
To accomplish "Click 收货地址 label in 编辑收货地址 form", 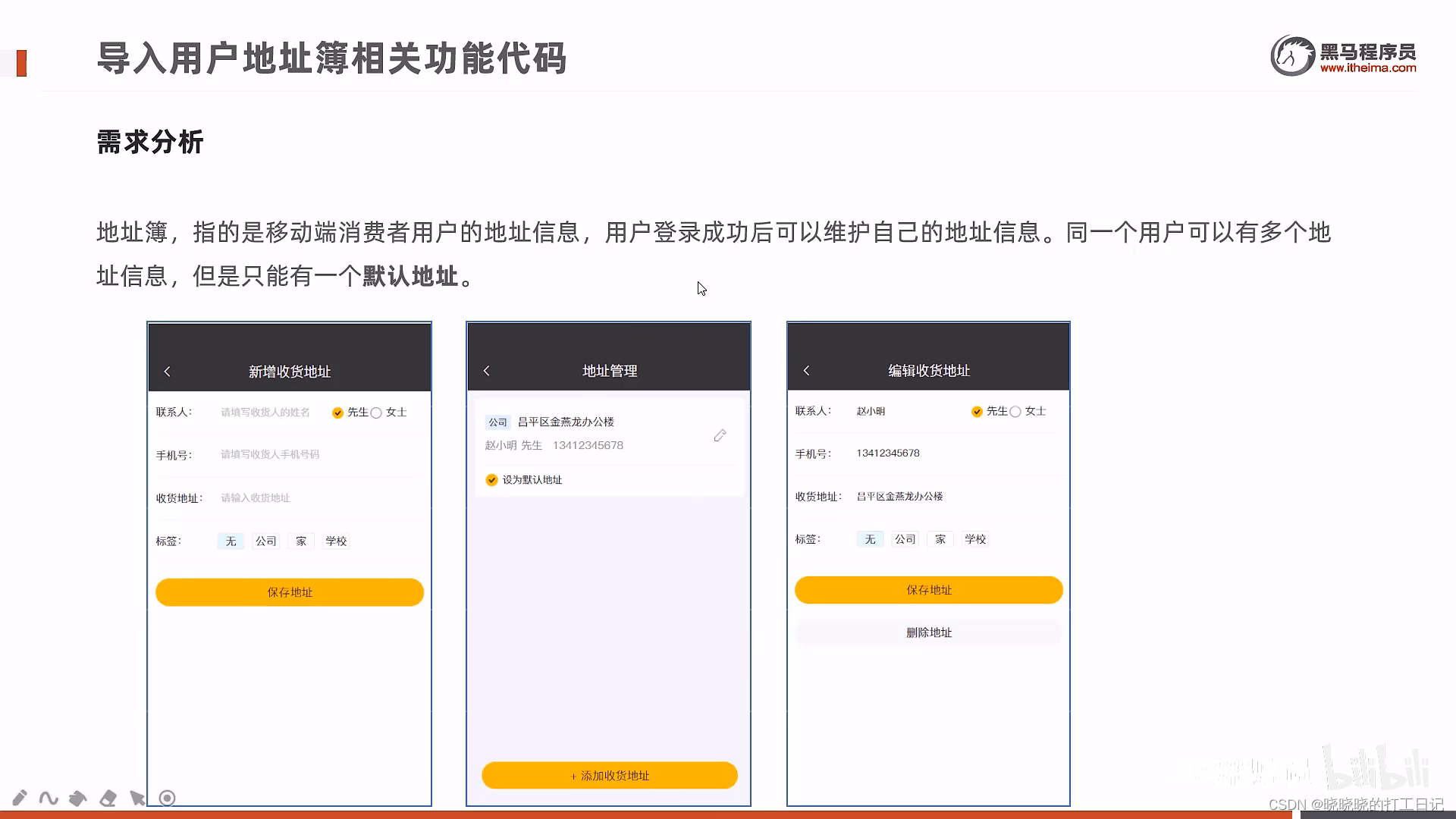I will click(818, 497).
